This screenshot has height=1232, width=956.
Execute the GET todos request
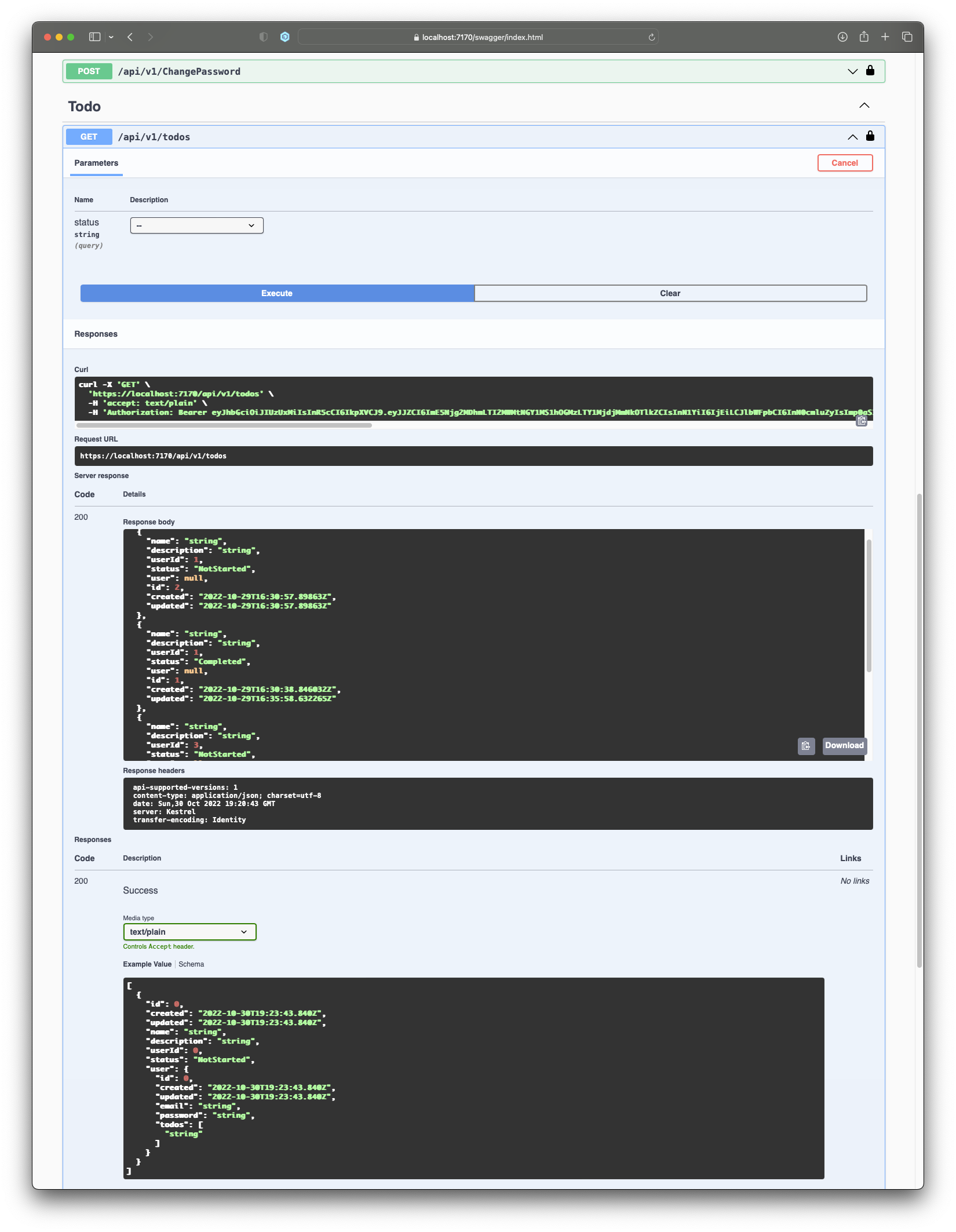[x=276, y=293]
